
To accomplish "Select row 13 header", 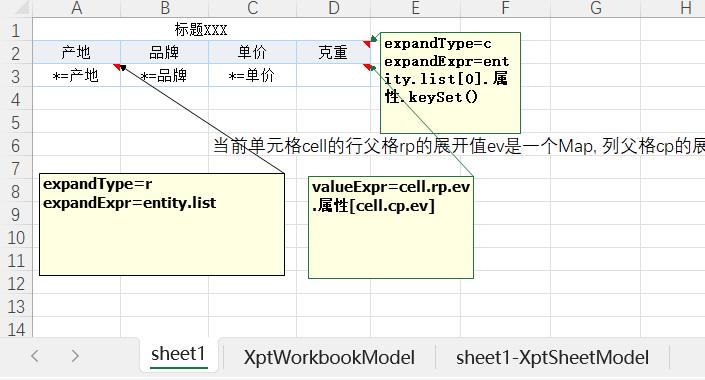I will tap(16, 306).
